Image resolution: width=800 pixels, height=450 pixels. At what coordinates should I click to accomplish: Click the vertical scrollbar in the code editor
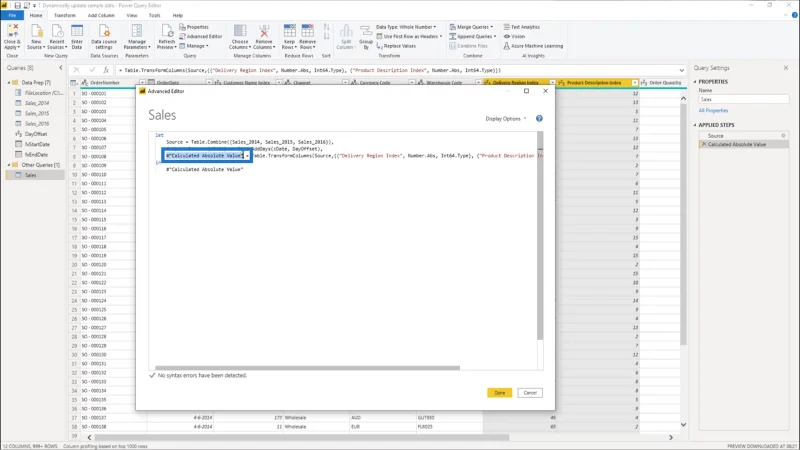click(x=540, y=236)
